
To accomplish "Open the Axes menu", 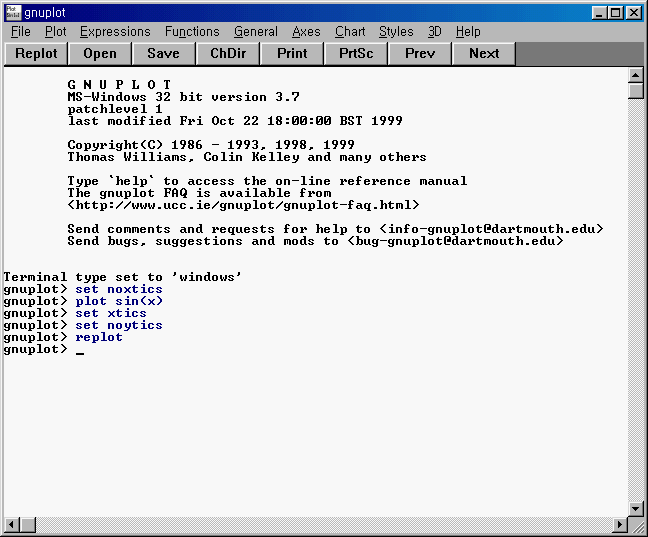I will (306, 31).
